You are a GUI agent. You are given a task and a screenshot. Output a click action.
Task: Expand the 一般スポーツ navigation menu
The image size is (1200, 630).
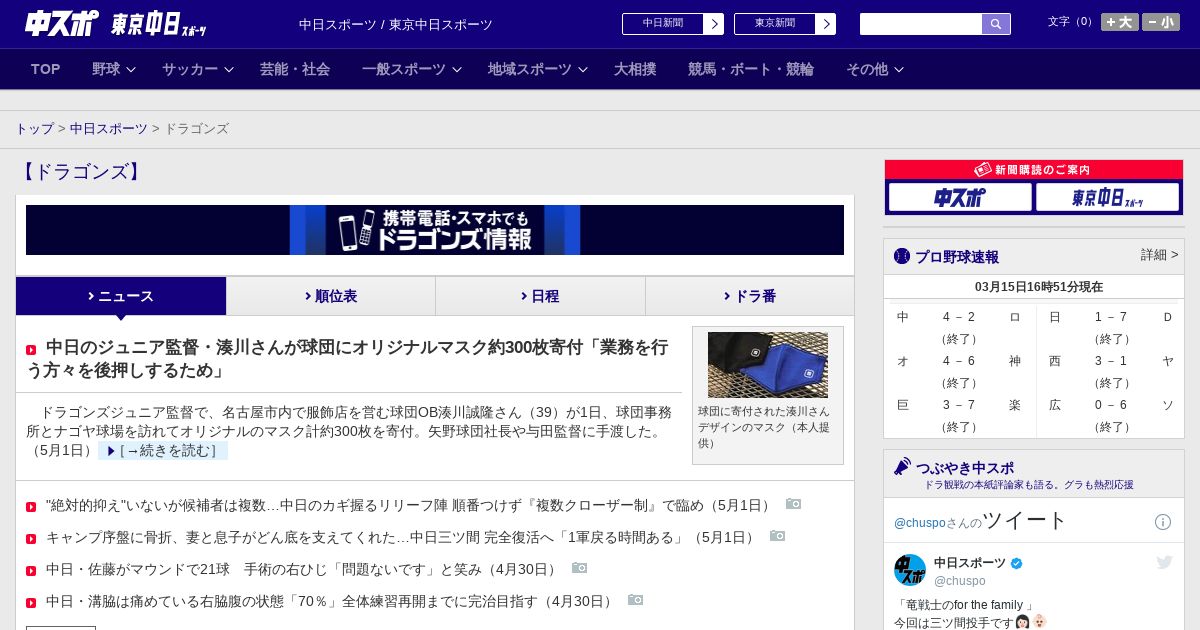412,69
